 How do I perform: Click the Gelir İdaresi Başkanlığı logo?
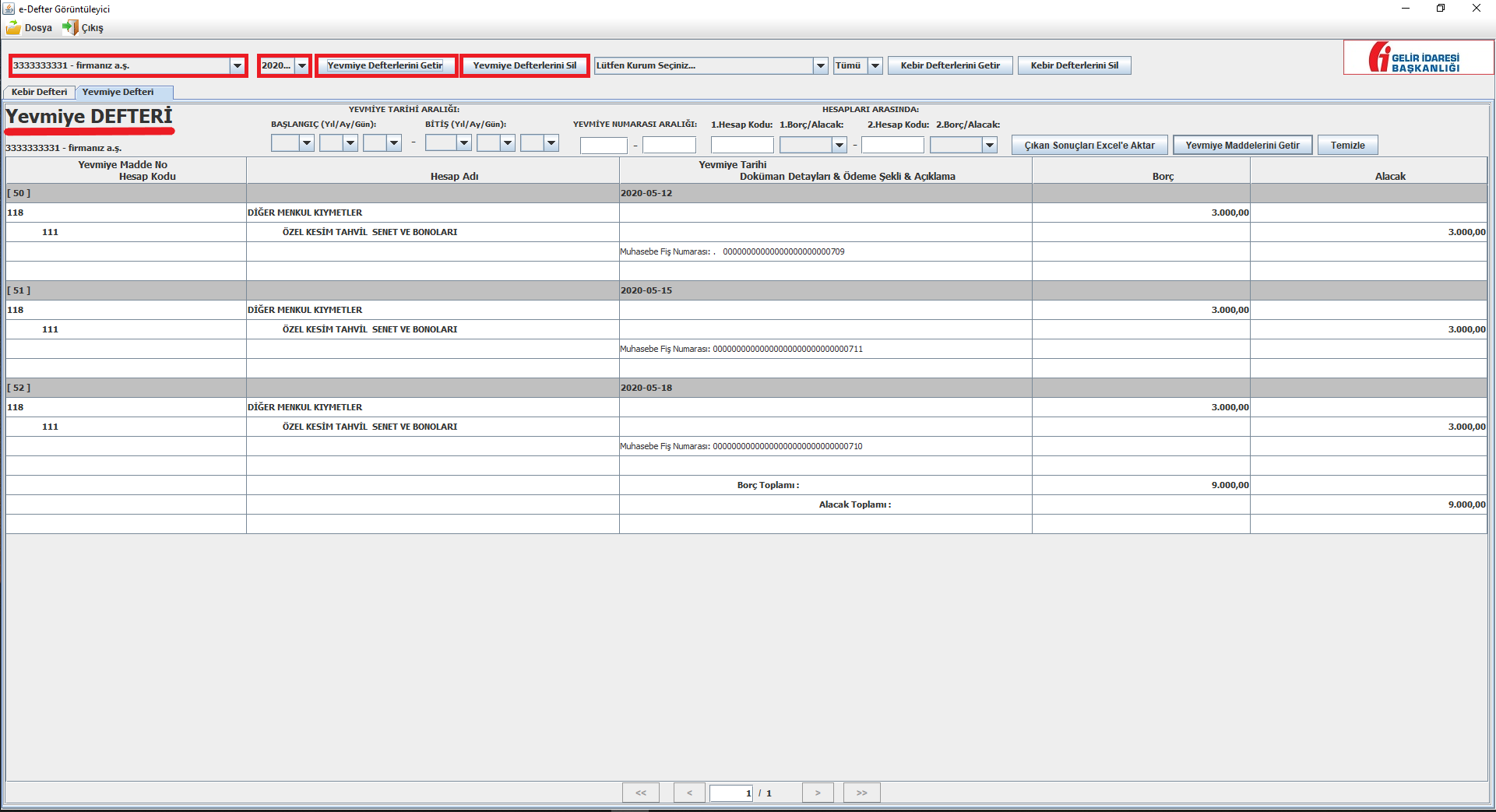[x=1417, y=58]
